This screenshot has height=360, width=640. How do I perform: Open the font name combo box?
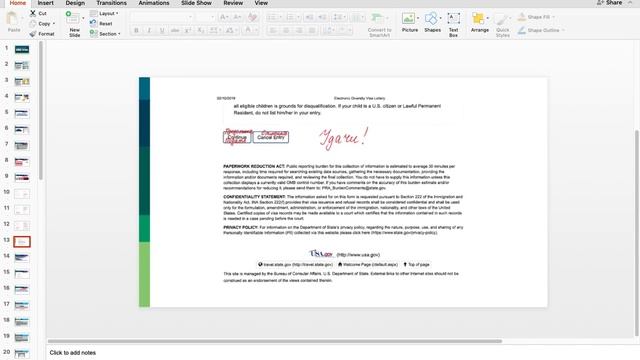[161, 17]
